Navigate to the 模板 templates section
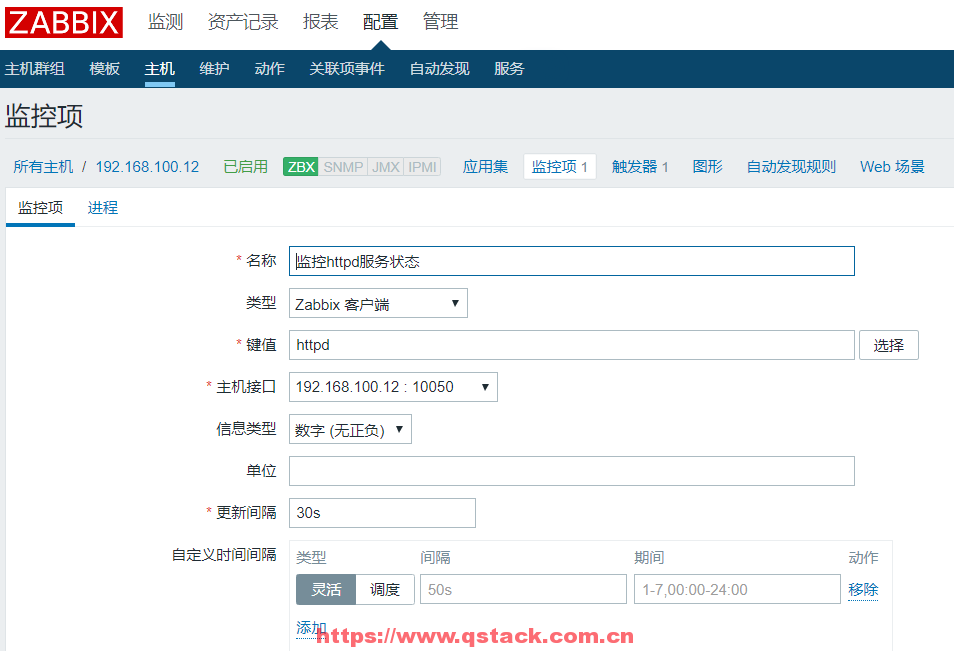954x651 pixels. tap(103, 68)
